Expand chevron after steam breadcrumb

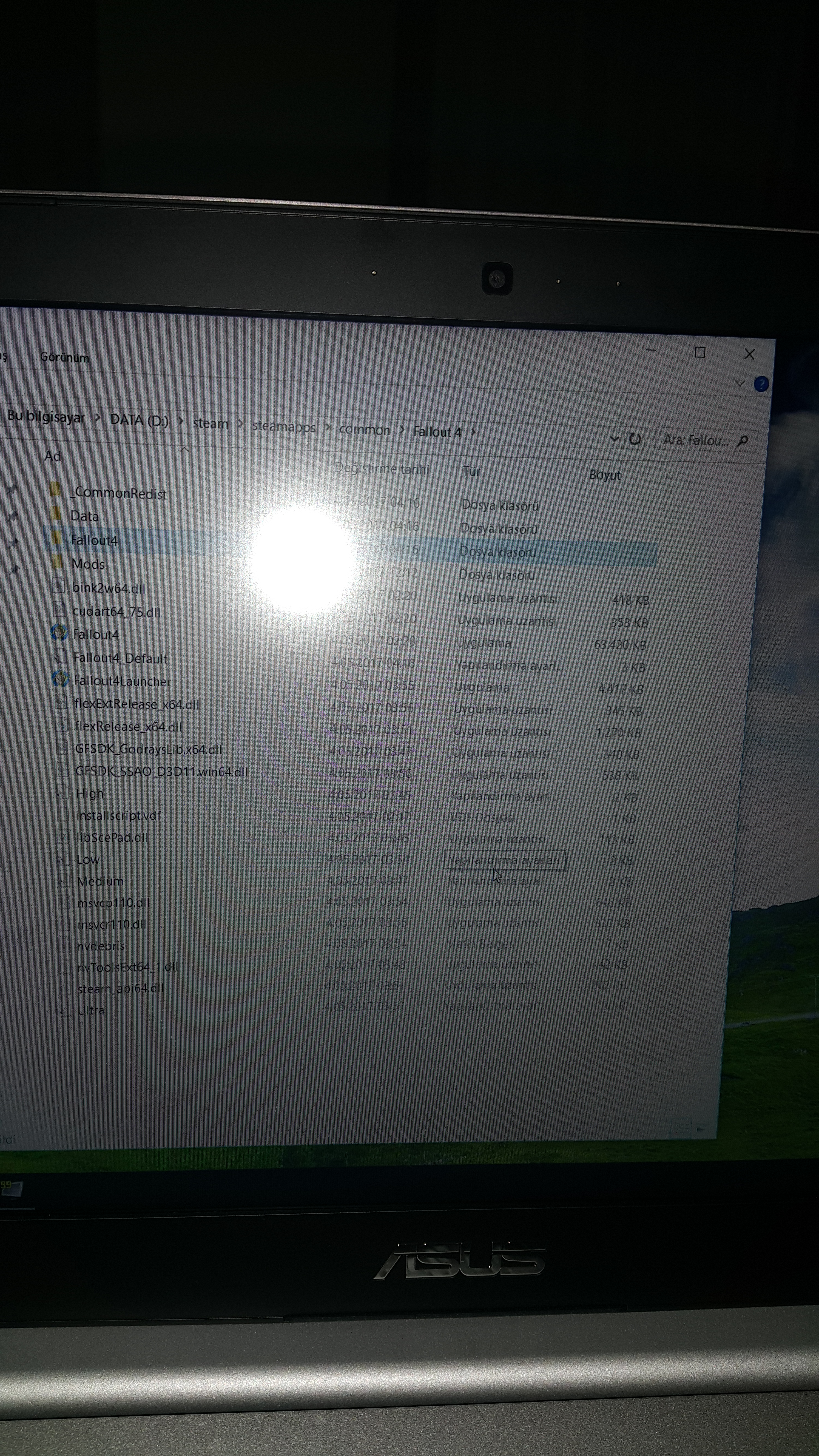tap(240, 424)
